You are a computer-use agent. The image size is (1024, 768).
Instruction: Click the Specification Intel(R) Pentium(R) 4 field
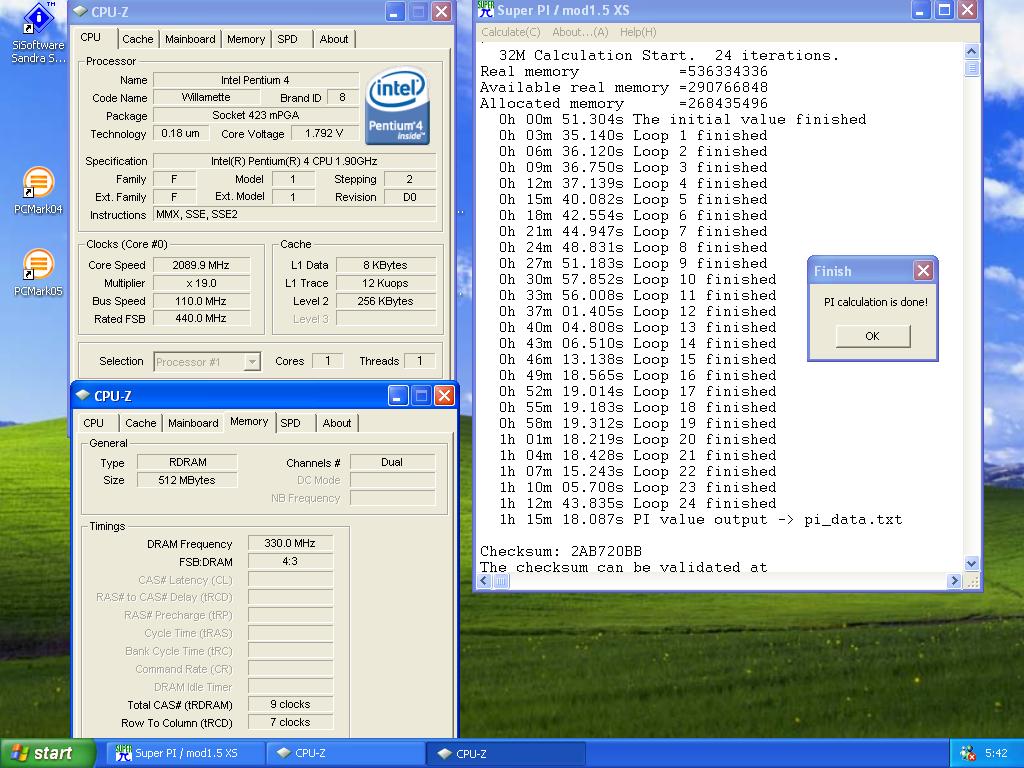point(295,161)
